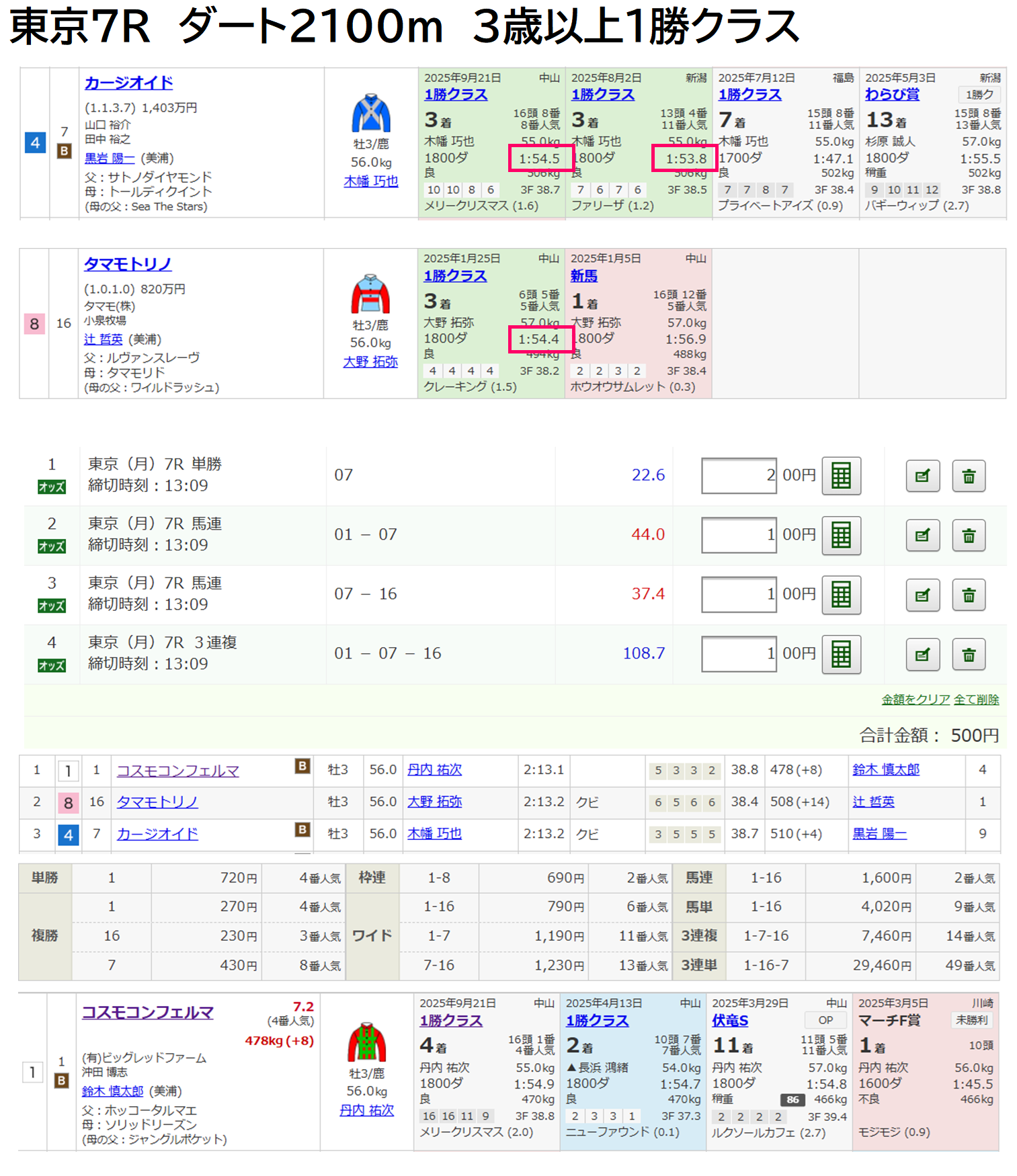Image resolution: width=1017 pixels, height=1176 pixels.
Task: Open コスモコンフェルマ link in results table
Action: click(x=178, y=771)
